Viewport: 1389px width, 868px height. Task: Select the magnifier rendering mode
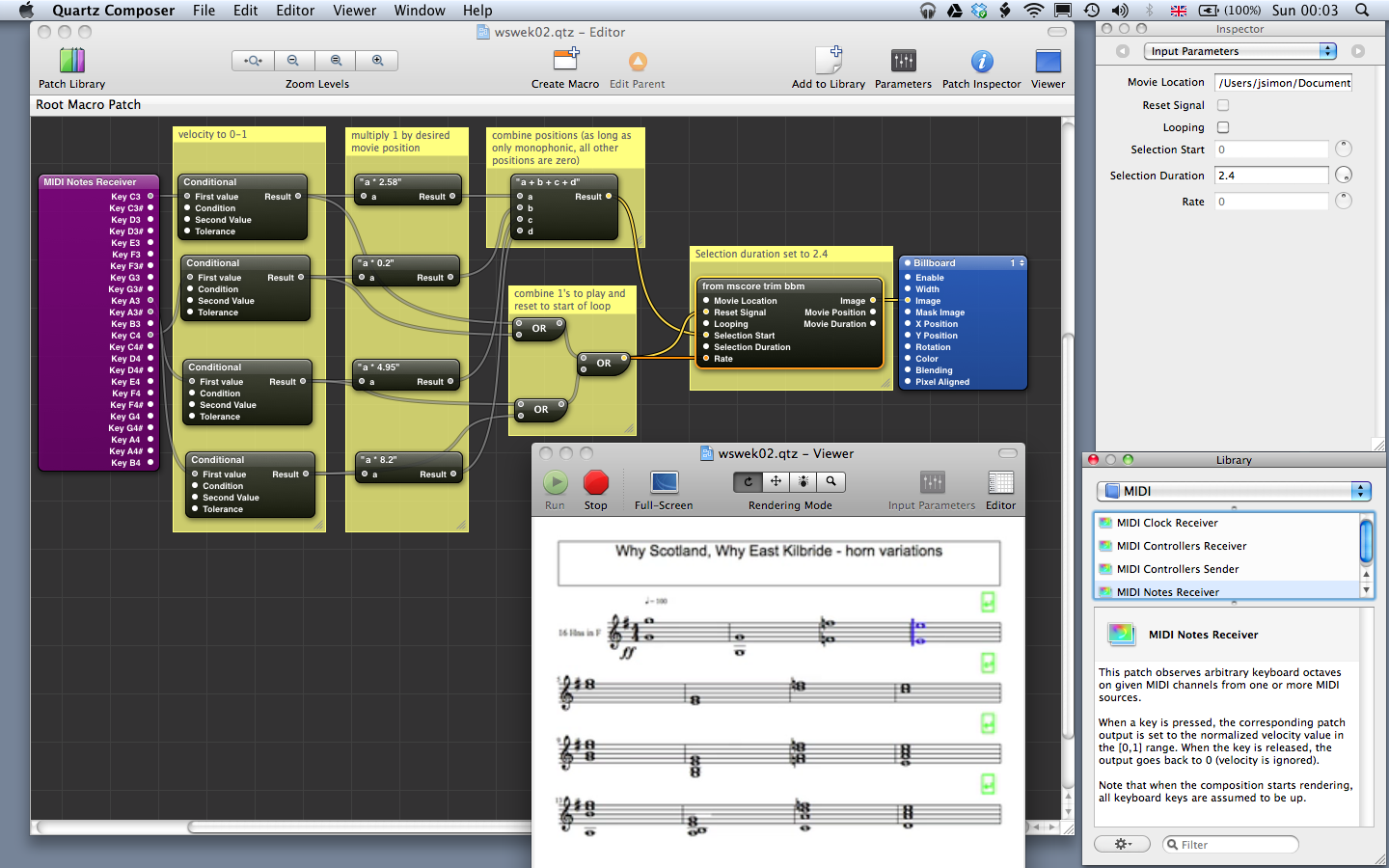pyautogui.click(x=831, y=481)
